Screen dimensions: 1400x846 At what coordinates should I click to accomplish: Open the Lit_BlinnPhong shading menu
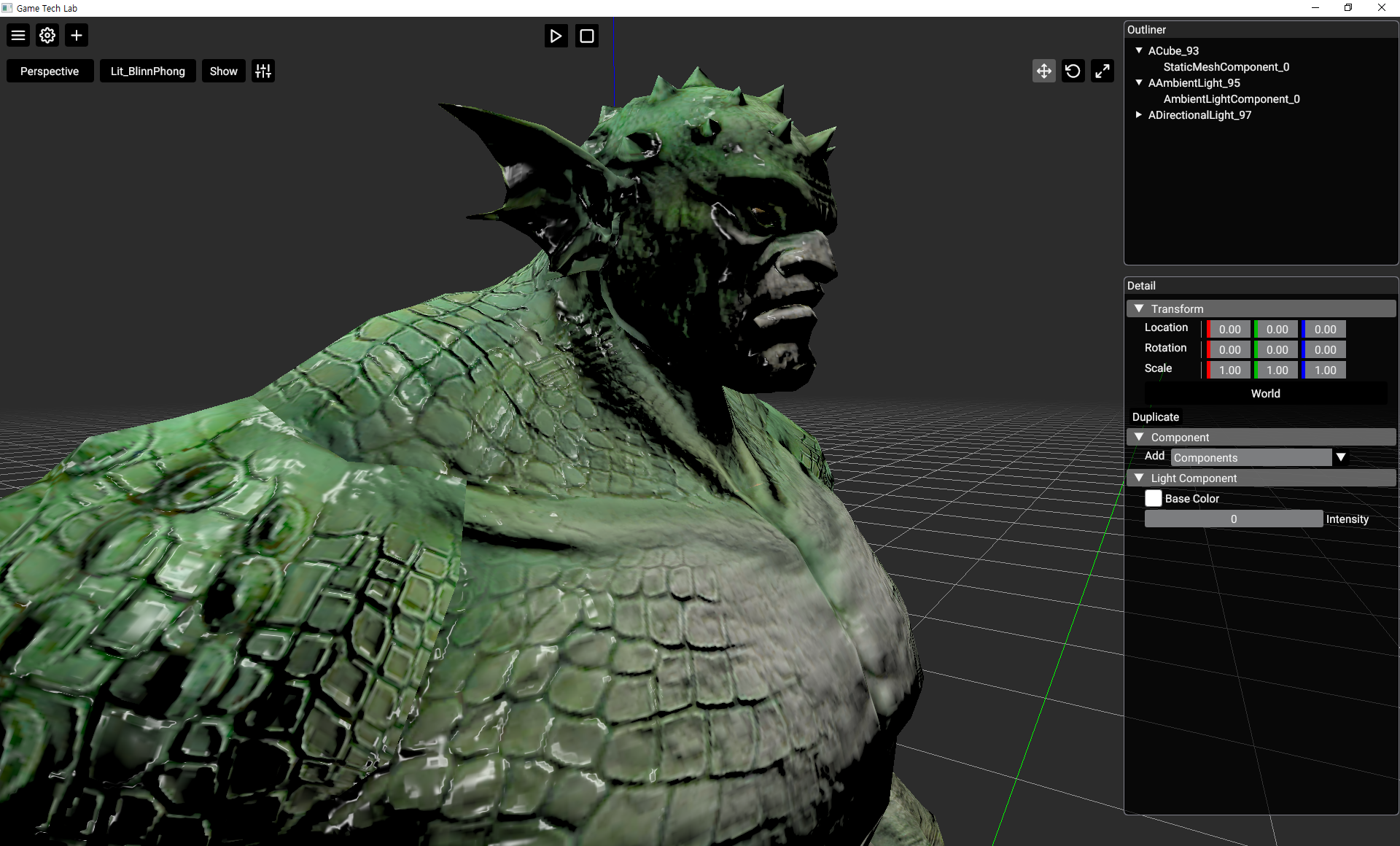click(147, 71)
